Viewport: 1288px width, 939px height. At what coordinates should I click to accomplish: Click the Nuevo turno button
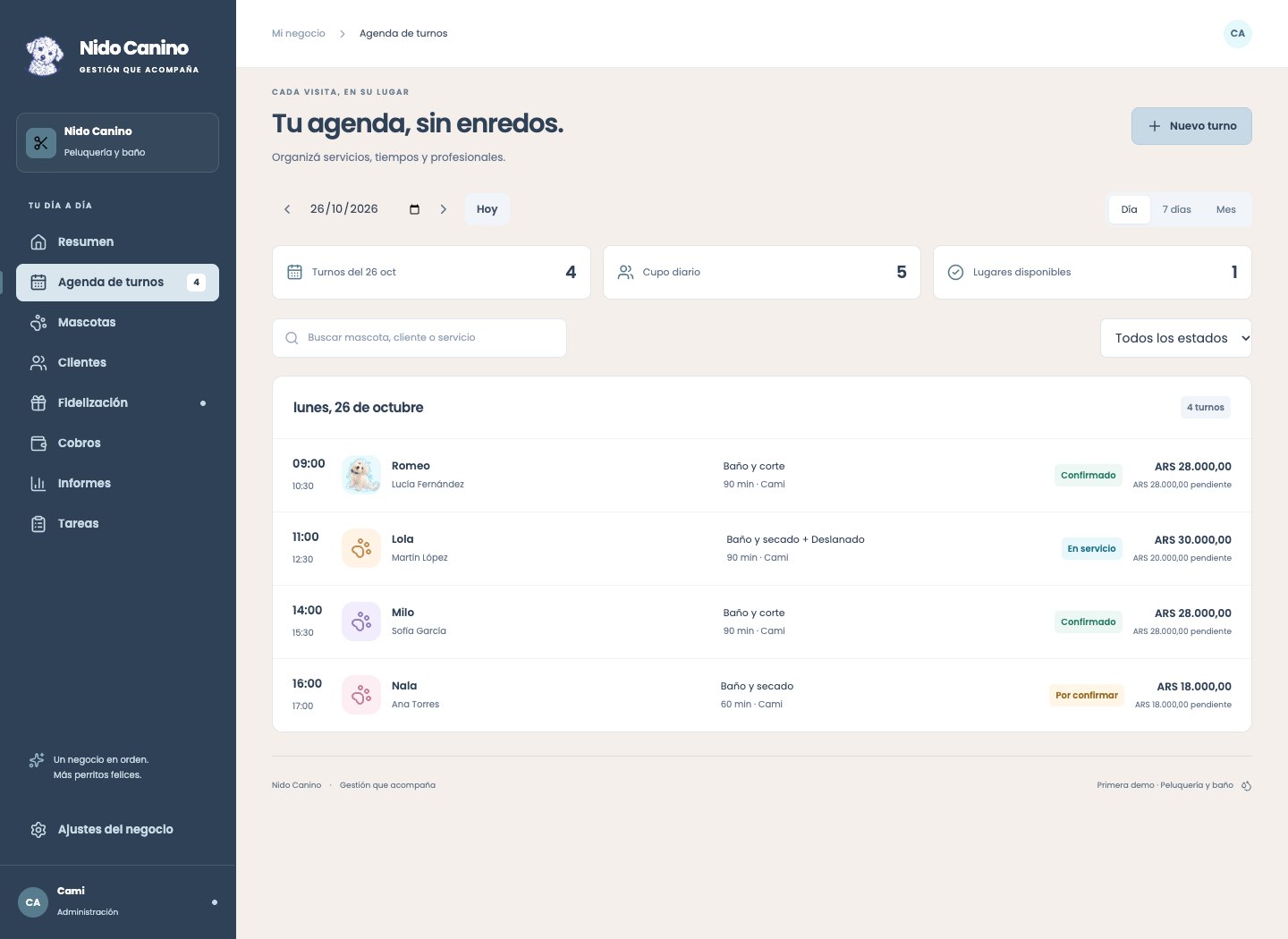click(x=1191, y=126)
